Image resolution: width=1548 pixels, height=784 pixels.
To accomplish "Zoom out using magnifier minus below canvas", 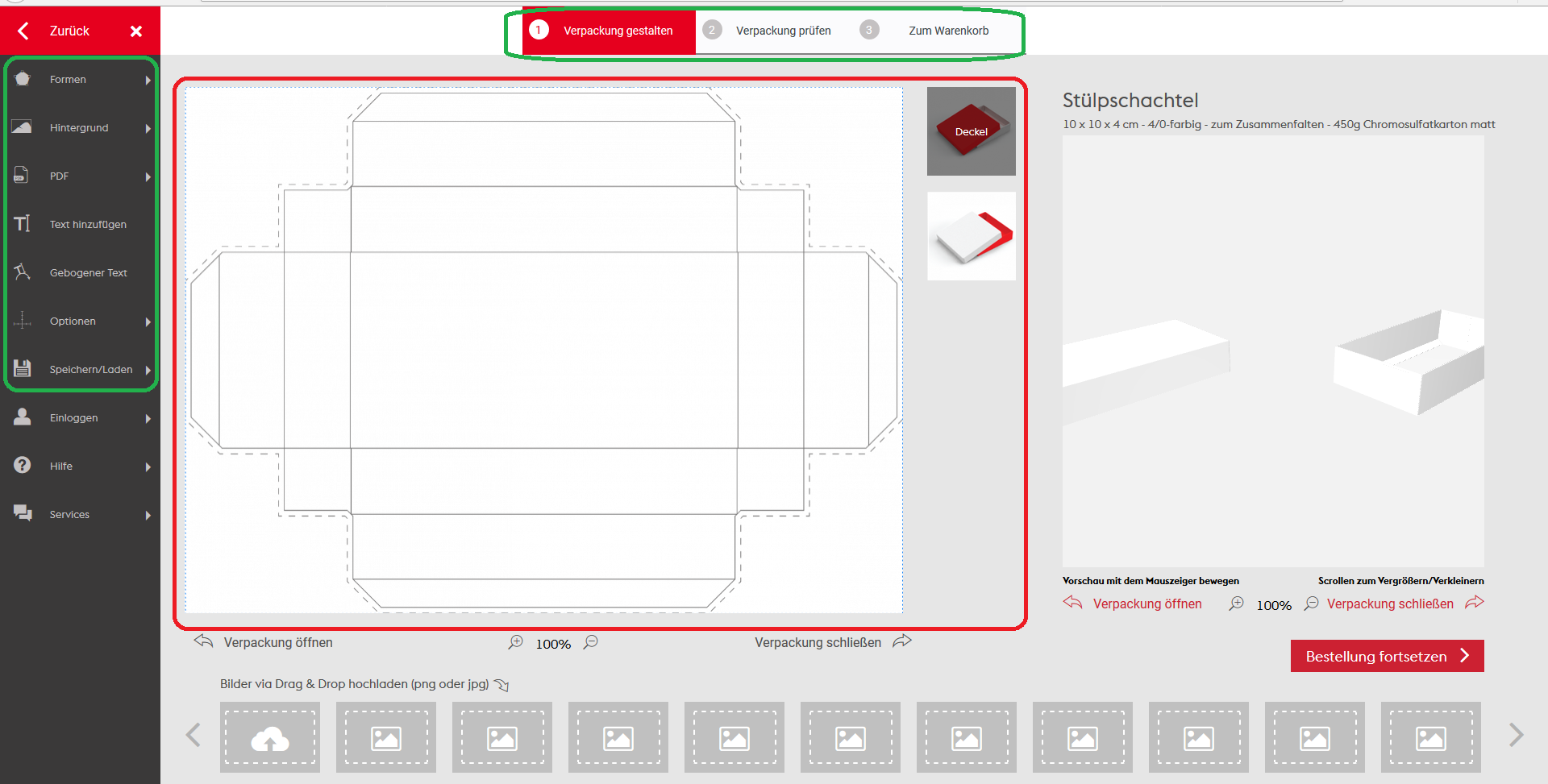I will (x=591, y=642).
